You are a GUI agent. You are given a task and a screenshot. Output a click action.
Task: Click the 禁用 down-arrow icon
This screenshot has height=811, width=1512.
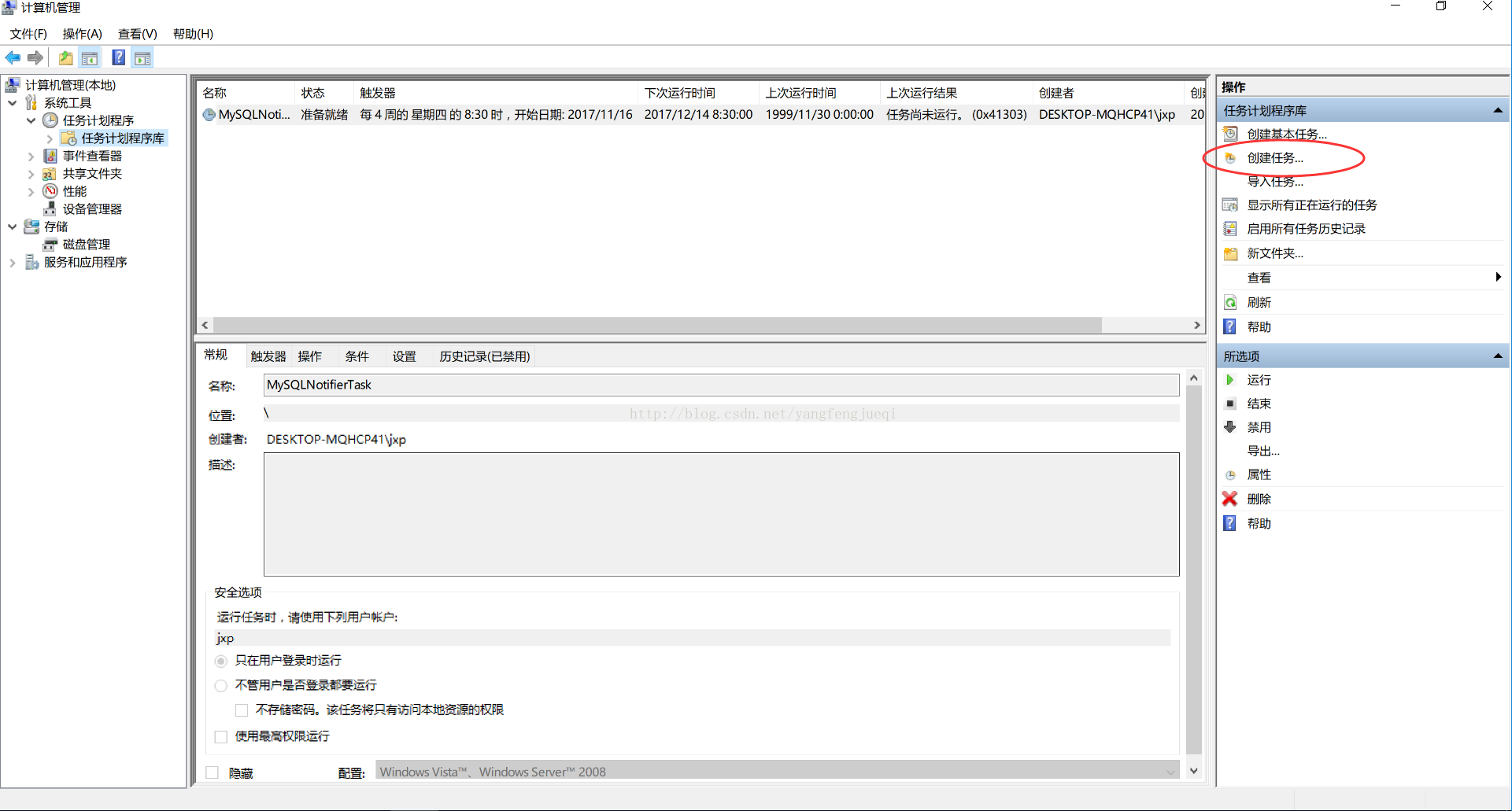click(1230, 427)
